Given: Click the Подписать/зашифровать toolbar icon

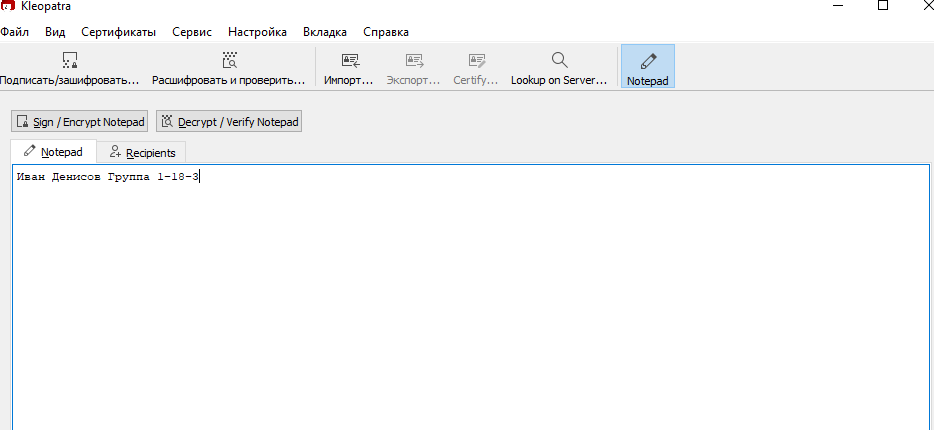Looking at the screenshot, I should point(70,60).
